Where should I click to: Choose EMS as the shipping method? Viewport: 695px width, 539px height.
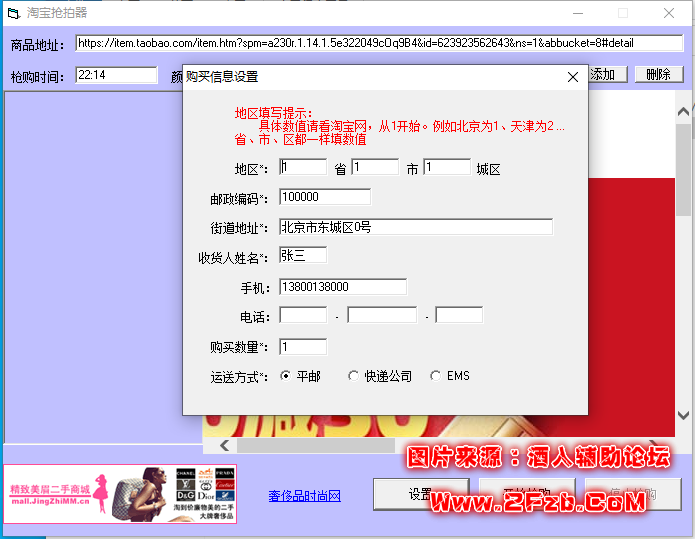coord(435,376)
